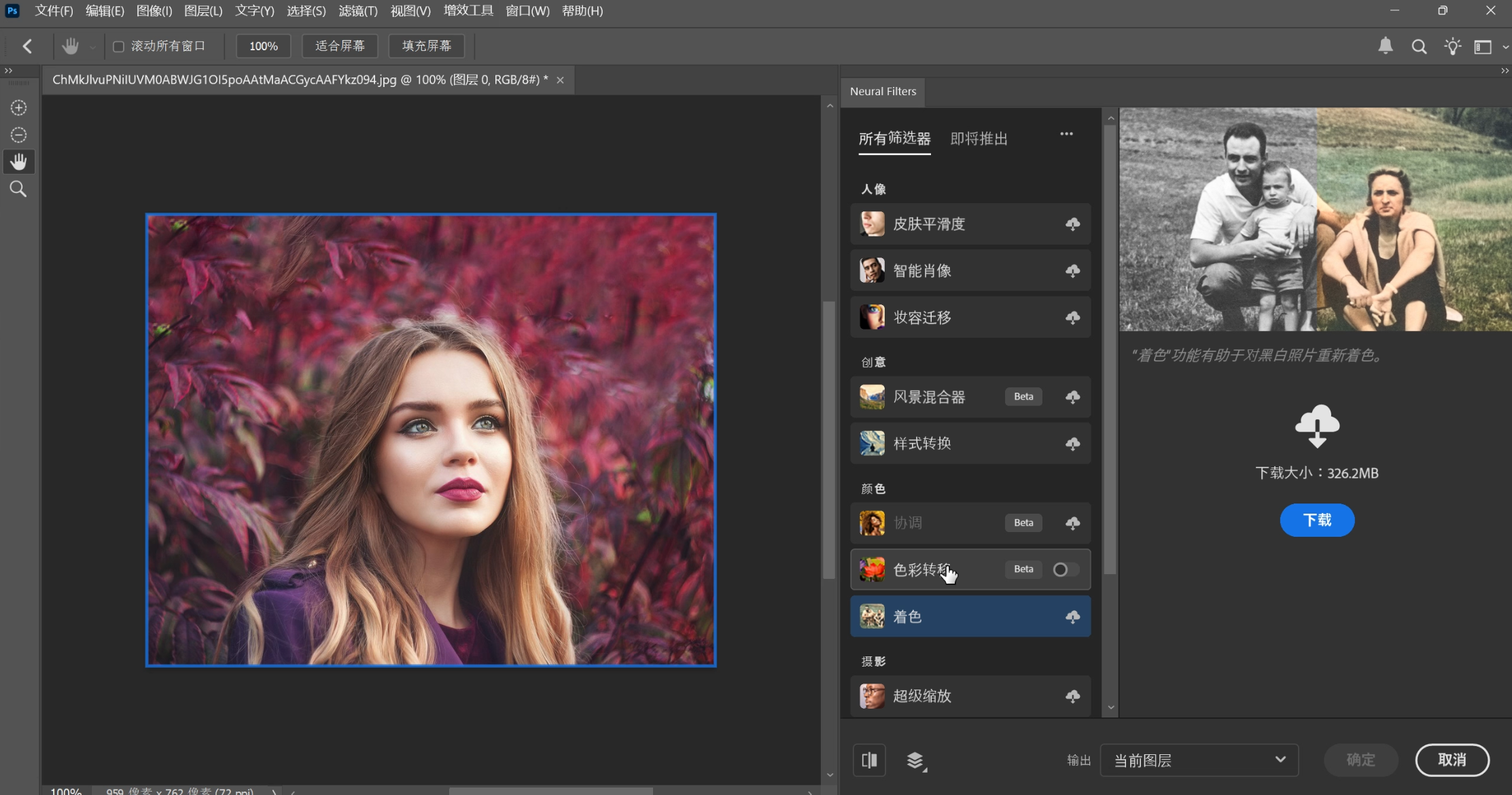Select the zoom-out subtract tool icon
Viewport: 1512px width, 795px height.
click(x=18, y=135)
